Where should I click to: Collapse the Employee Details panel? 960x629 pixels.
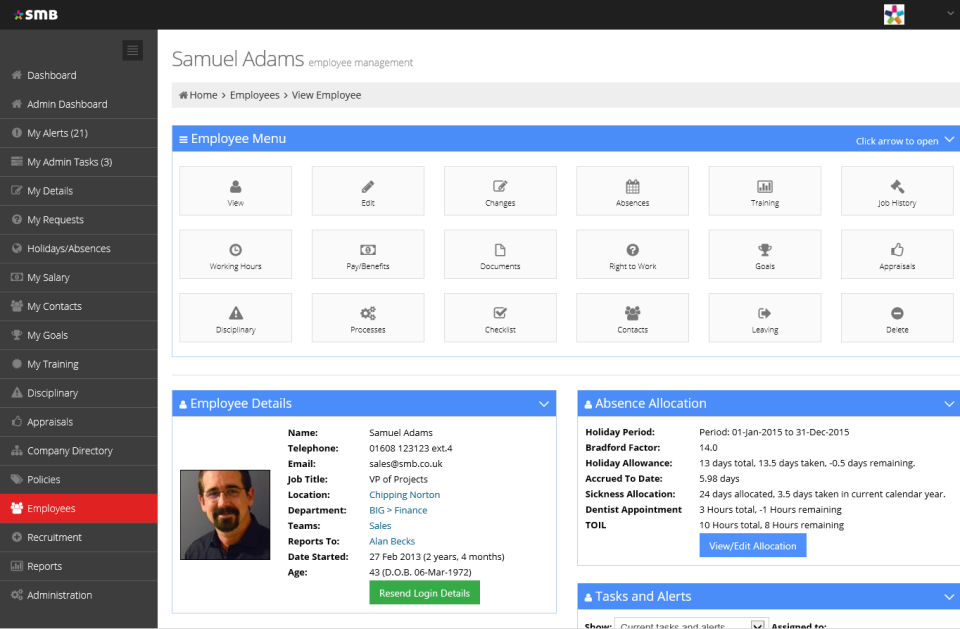coord(544,403)
